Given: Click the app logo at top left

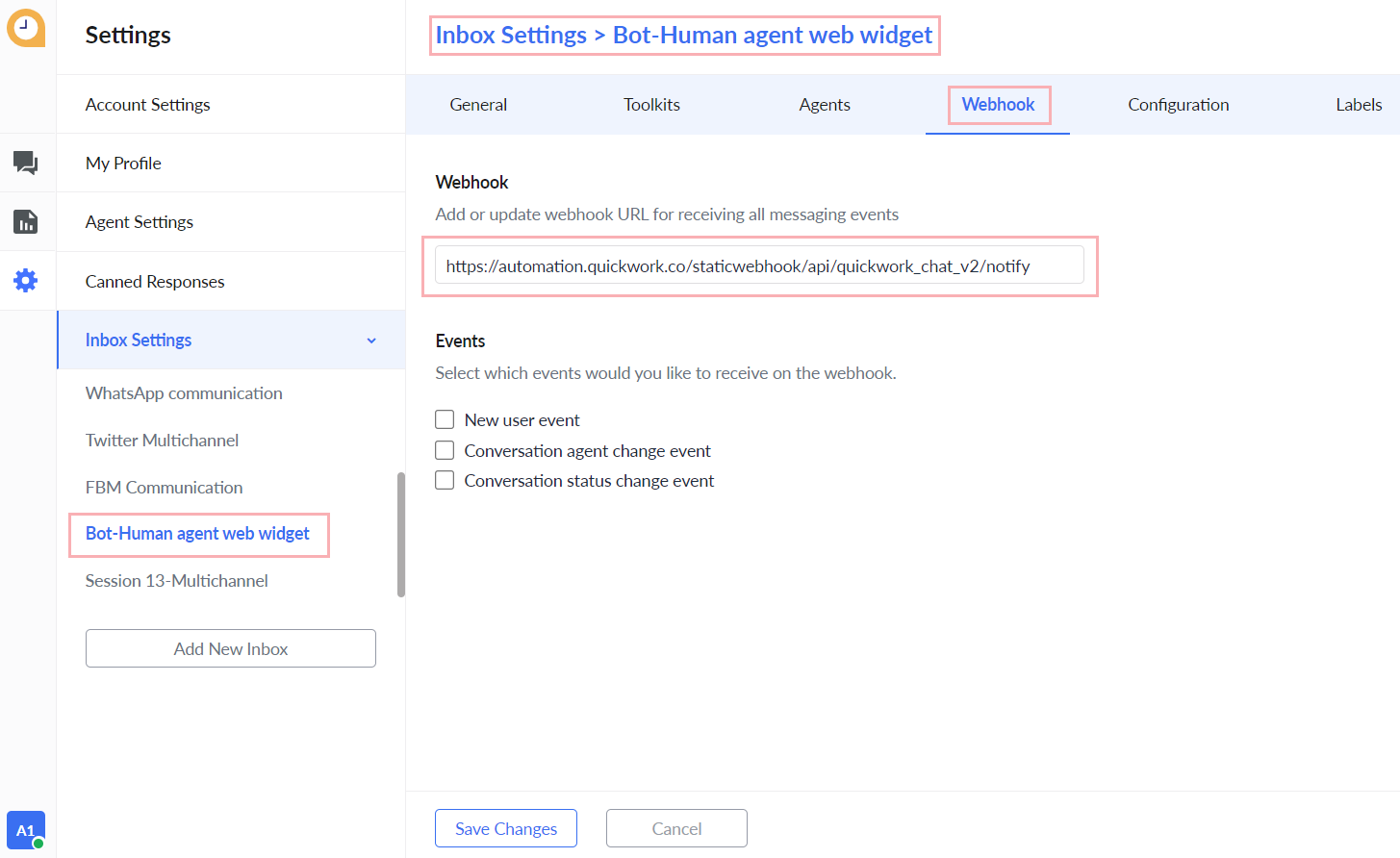Looking at the screenshot, I should point(26,28).
